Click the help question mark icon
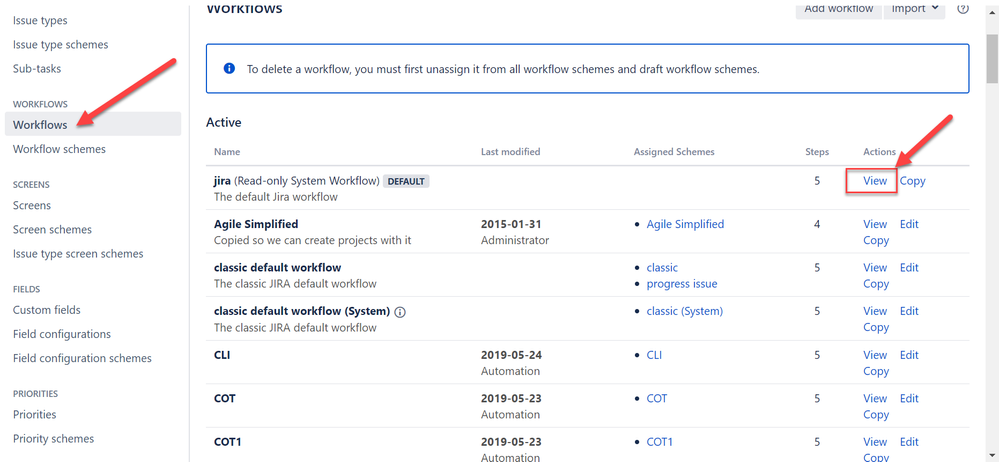999x462 pixels. (963, 9)
